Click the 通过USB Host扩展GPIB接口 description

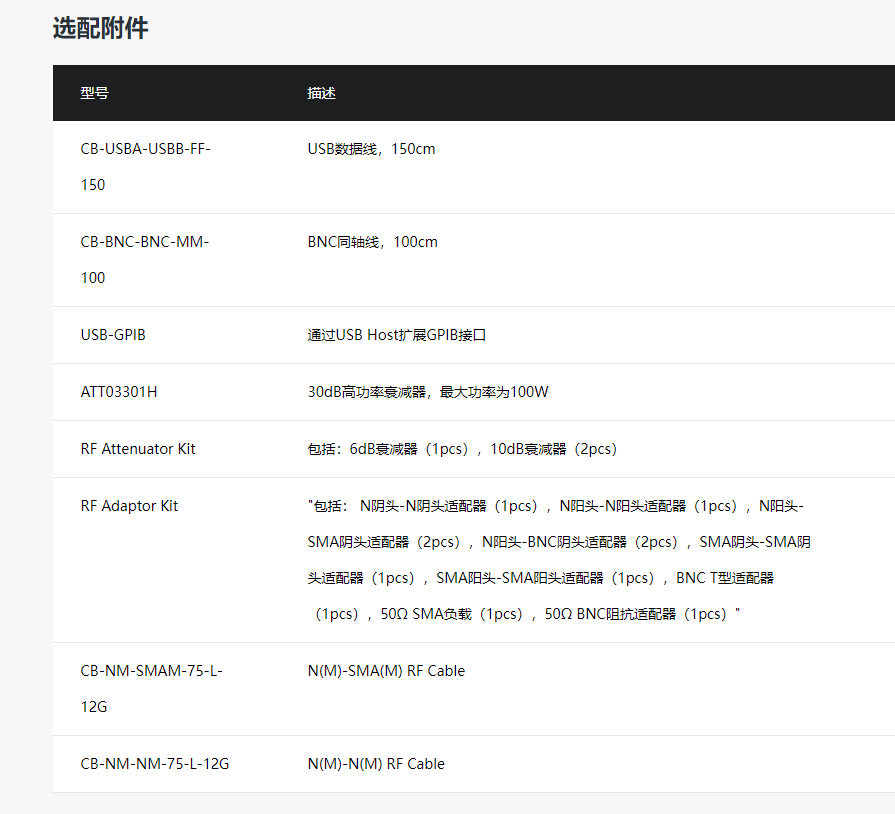(x=396, y=335)
